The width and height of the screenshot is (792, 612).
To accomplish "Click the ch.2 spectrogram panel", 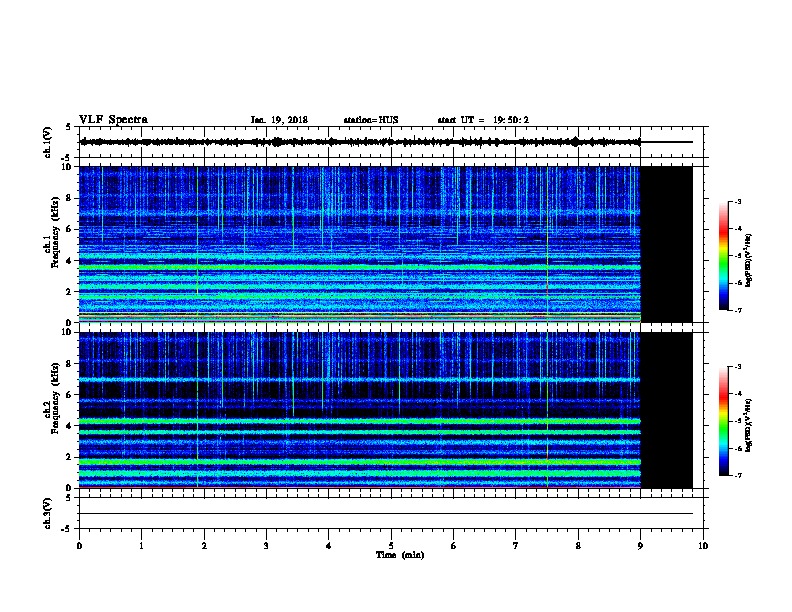I will click(386, 410).
